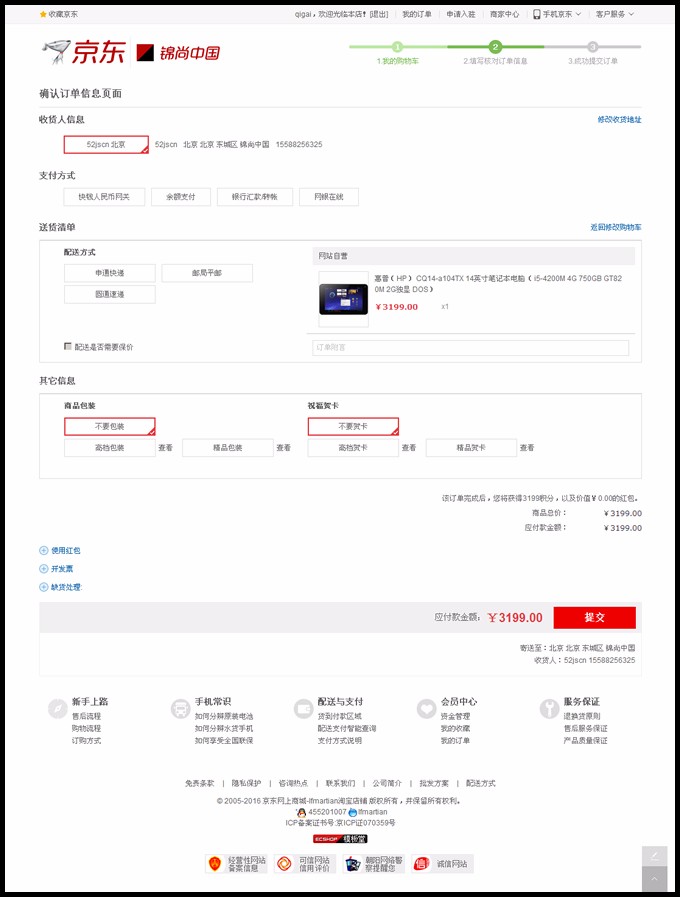Click the 新手上路 compass icon
Viewport: 680px width, 897px height.
tap(58, 709)
